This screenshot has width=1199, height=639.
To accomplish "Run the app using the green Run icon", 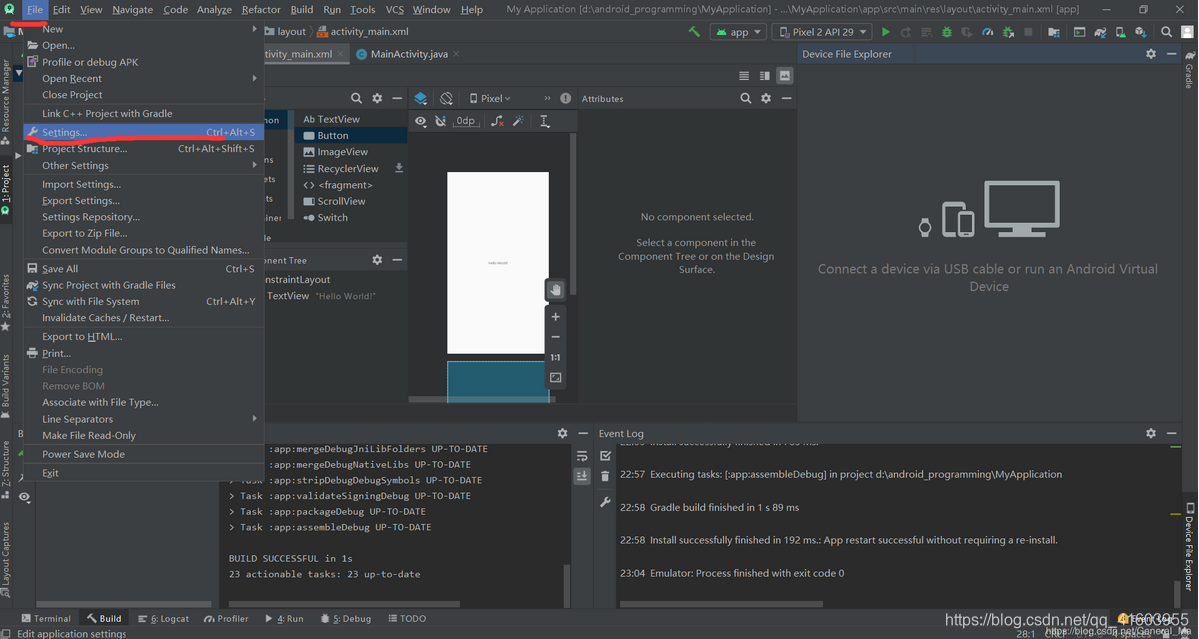I will pos(886,31).
